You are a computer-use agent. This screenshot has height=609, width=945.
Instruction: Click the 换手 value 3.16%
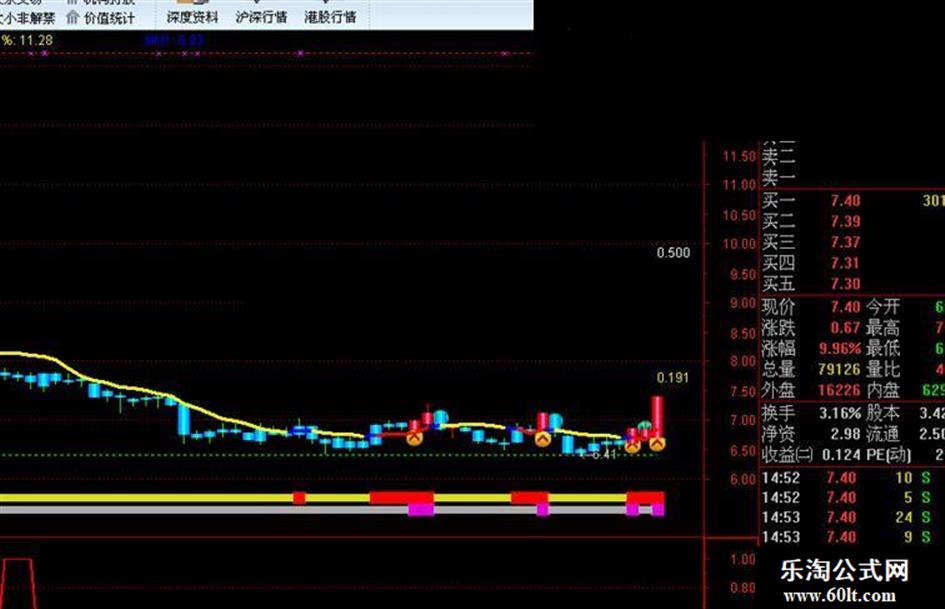pyautogui.click(x=840, y=414)
